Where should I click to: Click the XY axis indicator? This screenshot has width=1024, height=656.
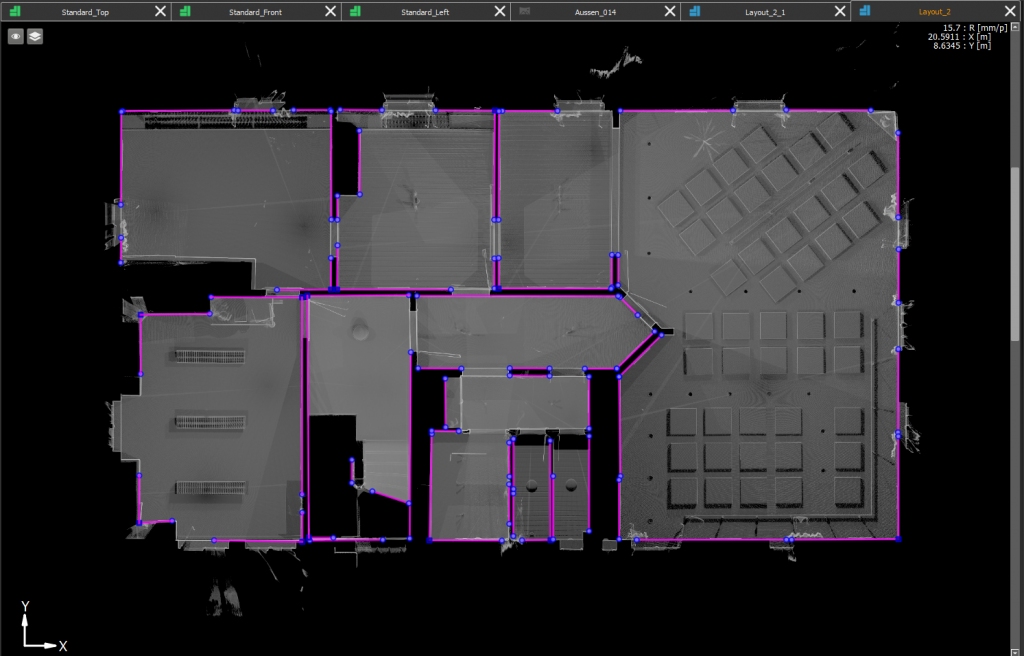pos(38,628)
